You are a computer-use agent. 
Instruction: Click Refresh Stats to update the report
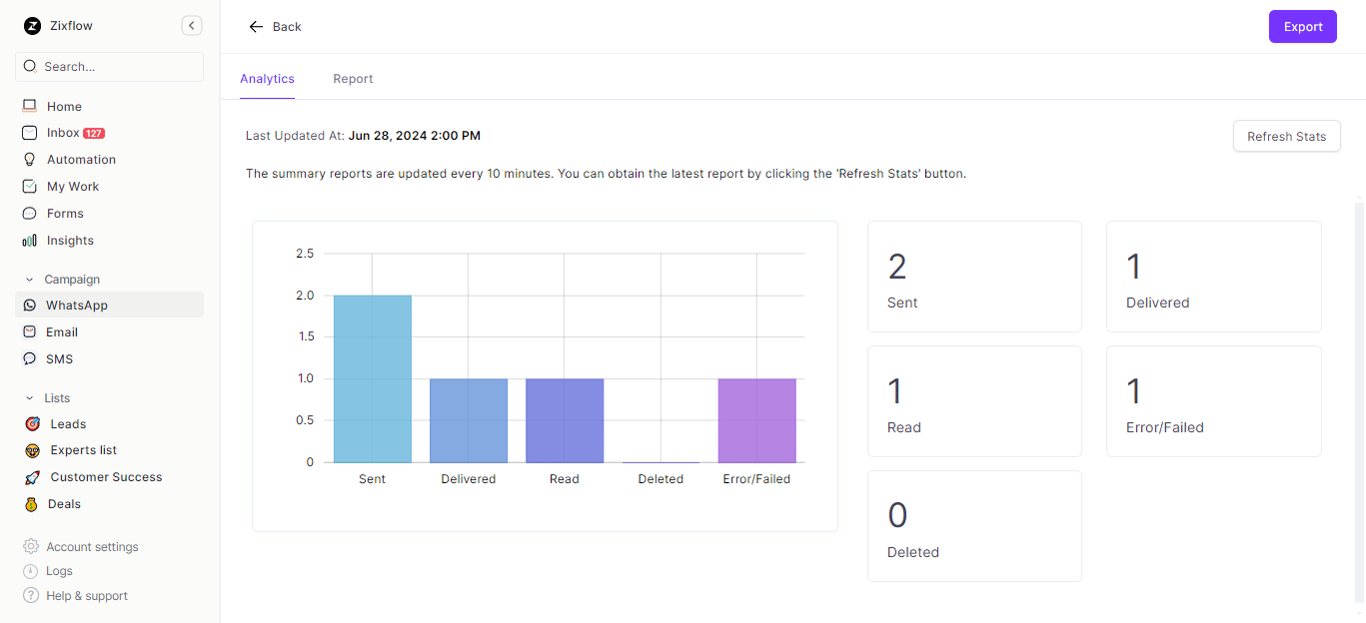(x=1286, y=136)
